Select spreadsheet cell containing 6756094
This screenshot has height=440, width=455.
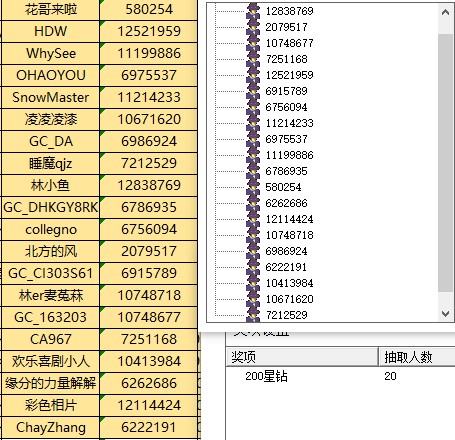[149, 229]
